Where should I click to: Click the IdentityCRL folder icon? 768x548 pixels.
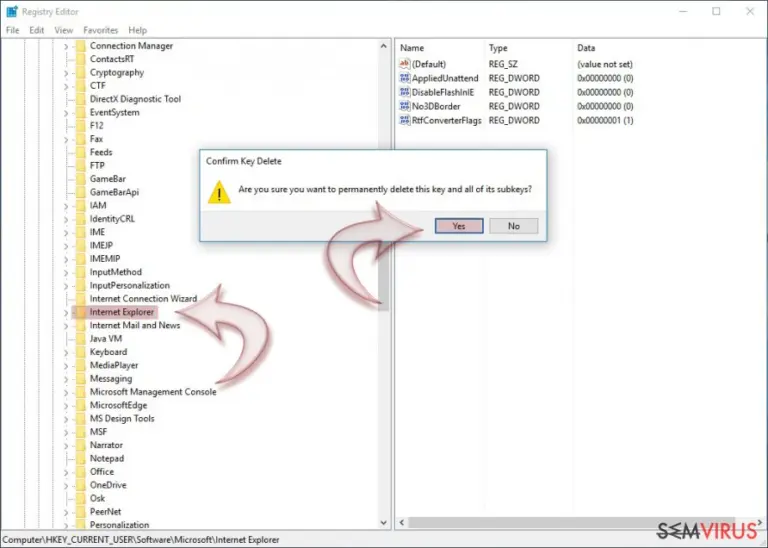tap(81, 219)
